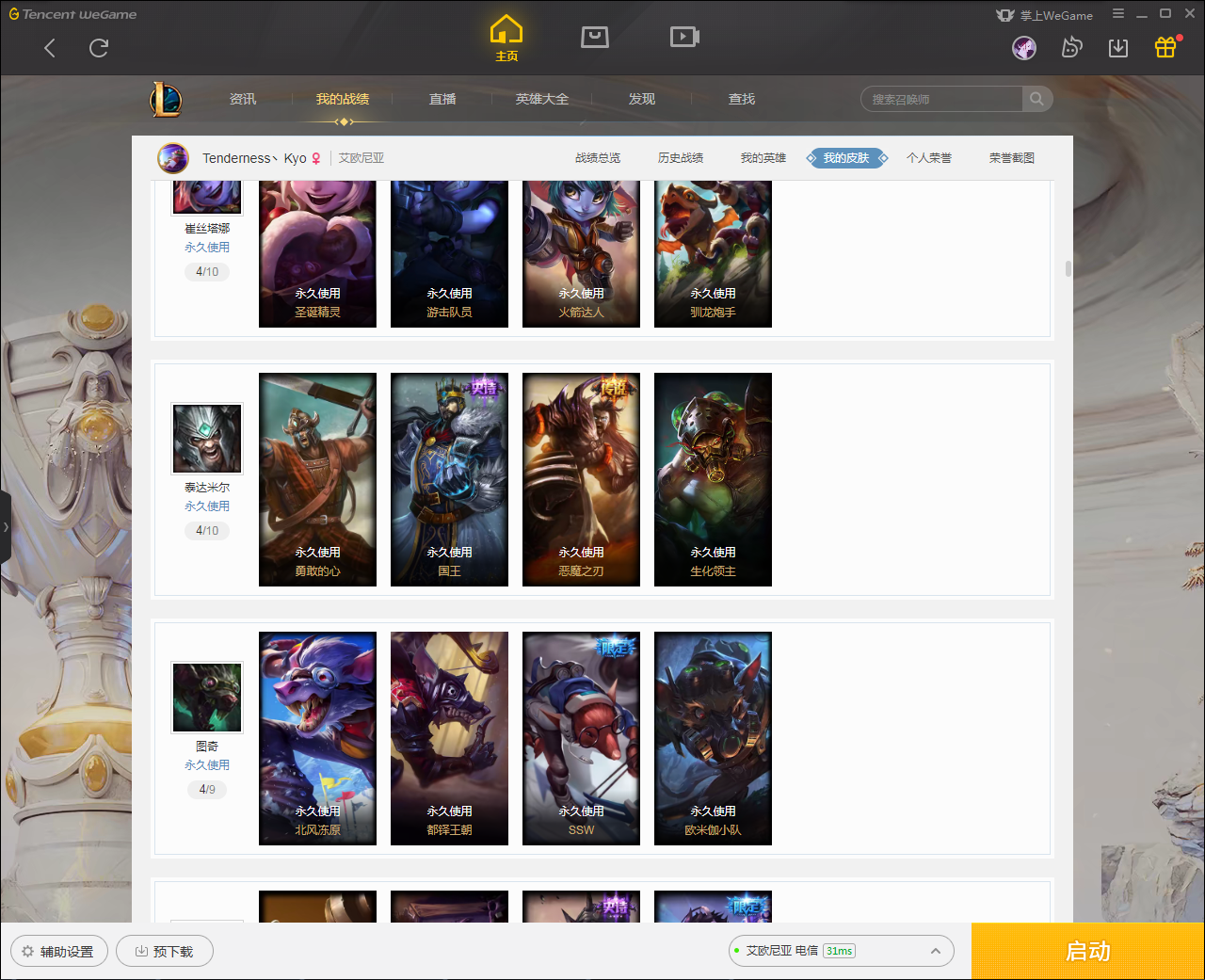Click the 掌上WeGame icon link
This screenshot has height=980, width=1205.
pyautogui.click(x=1045, y=15)
